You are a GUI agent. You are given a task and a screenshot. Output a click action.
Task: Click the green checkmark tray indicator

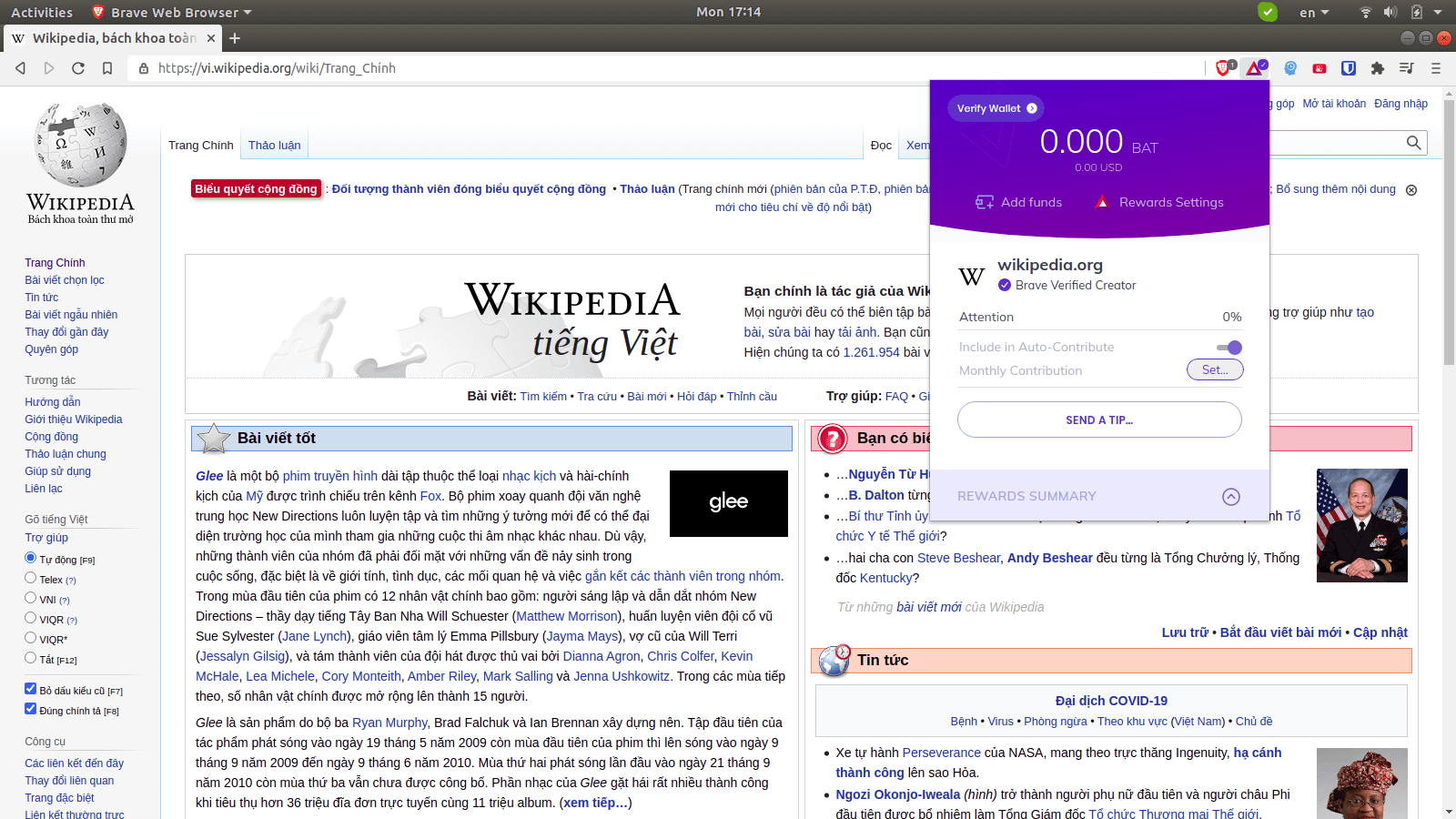pyautogui.click(x=1268, y=12)
